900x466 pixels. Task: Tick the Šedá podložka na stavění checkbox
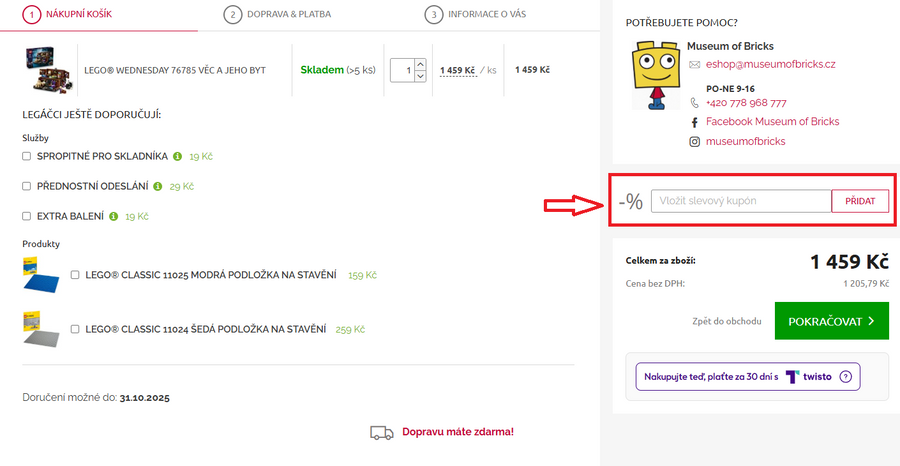coord(75,329)
